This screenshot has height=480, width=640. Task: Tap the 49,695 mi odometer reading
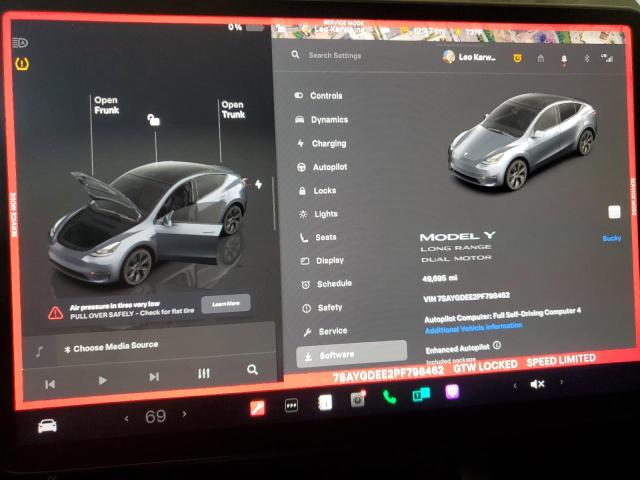click(440, 278)
